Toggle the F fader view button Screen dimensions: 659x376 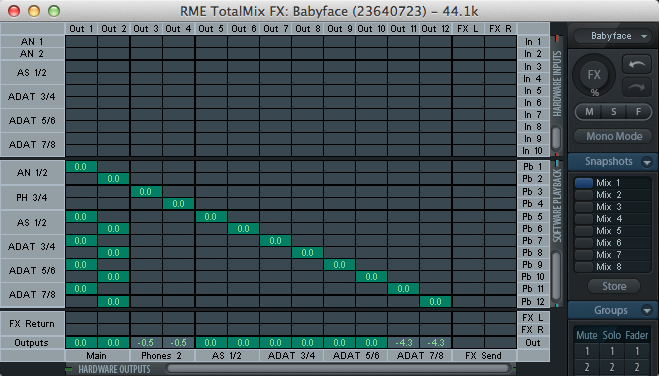coord(638,112)
